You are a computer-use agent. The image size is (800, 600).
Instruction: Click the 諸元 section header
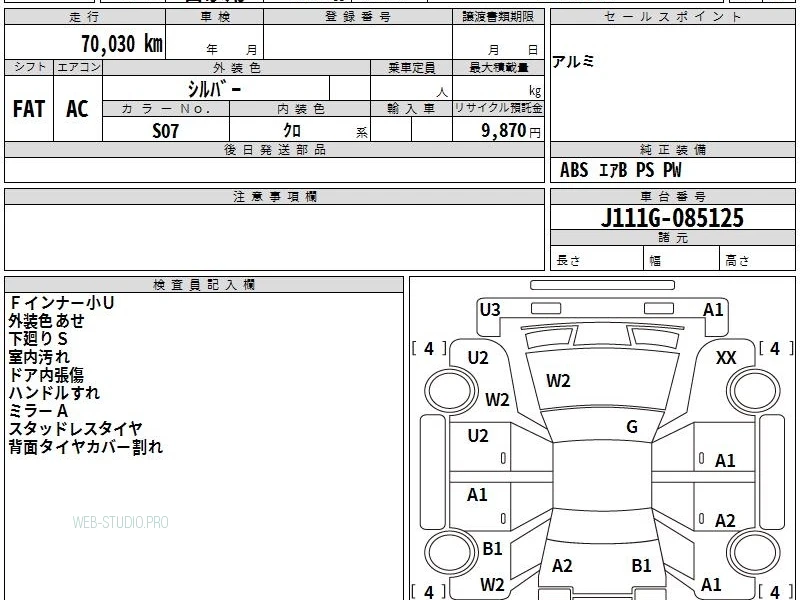[672, 238]
